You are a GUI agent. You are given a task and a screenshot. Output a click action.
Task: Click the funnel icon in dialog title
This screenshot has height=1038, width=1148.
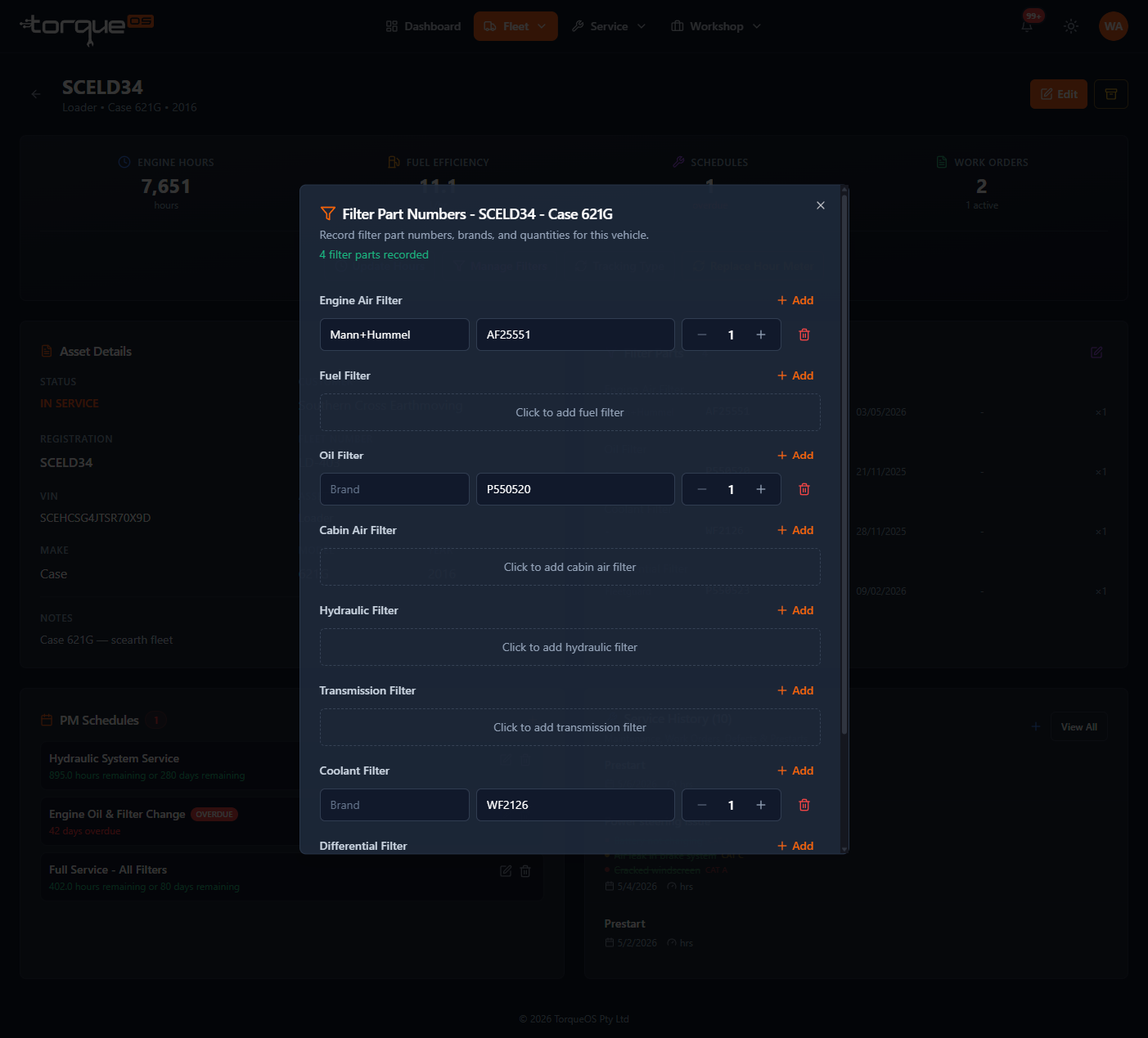click(328, 213)
